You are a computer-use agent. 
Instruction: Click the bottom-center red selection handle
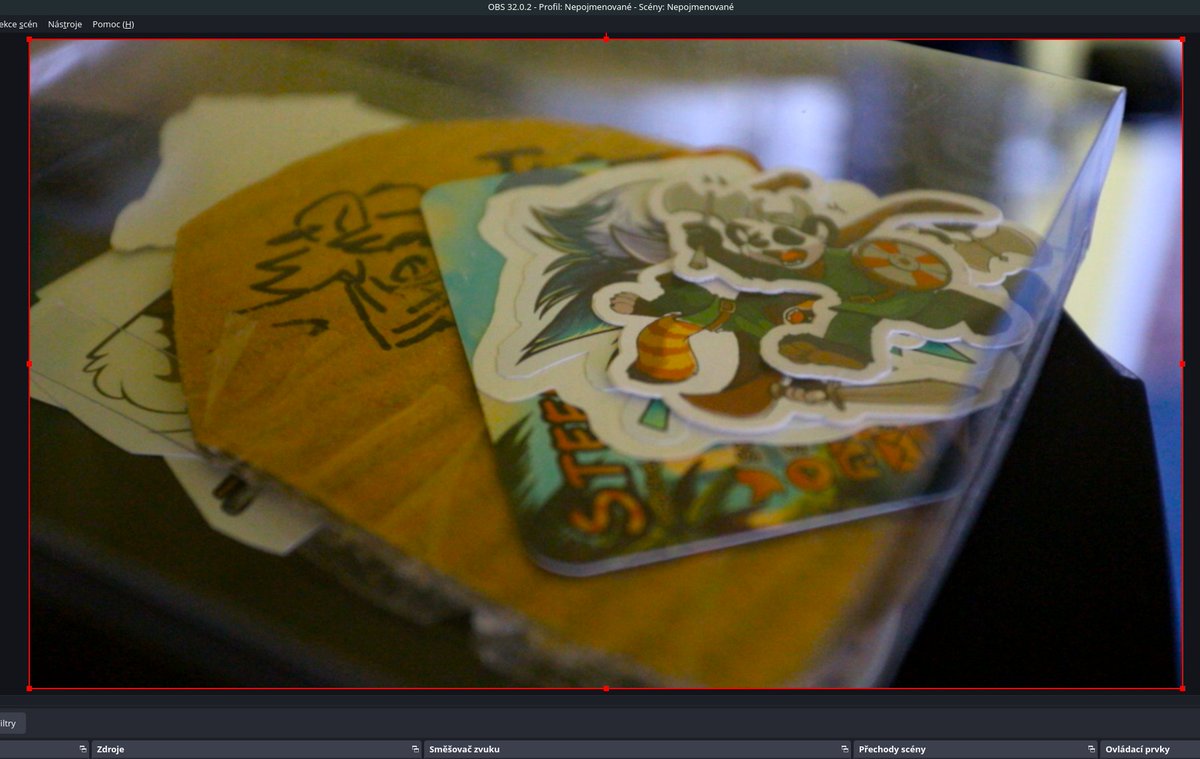606,688
